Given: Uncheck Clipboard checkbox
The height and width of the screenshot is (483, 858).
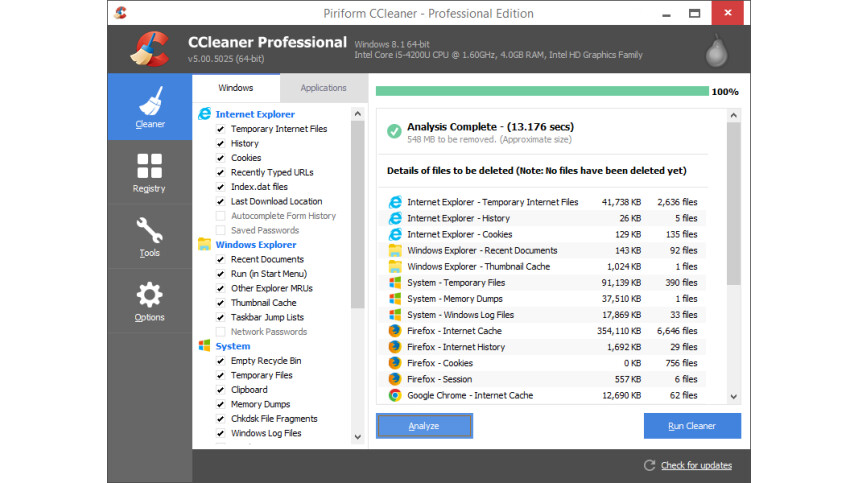Looking at the screenshot, I should [x=221, y=390].
